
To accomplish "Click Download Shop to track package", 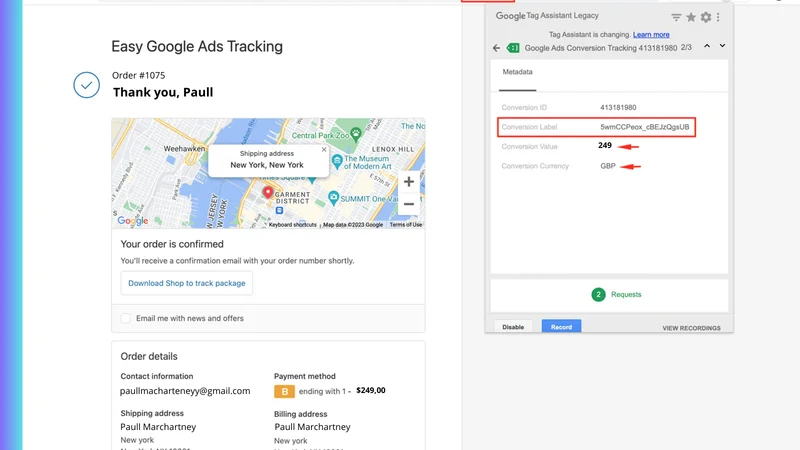I will coord(187,283).
